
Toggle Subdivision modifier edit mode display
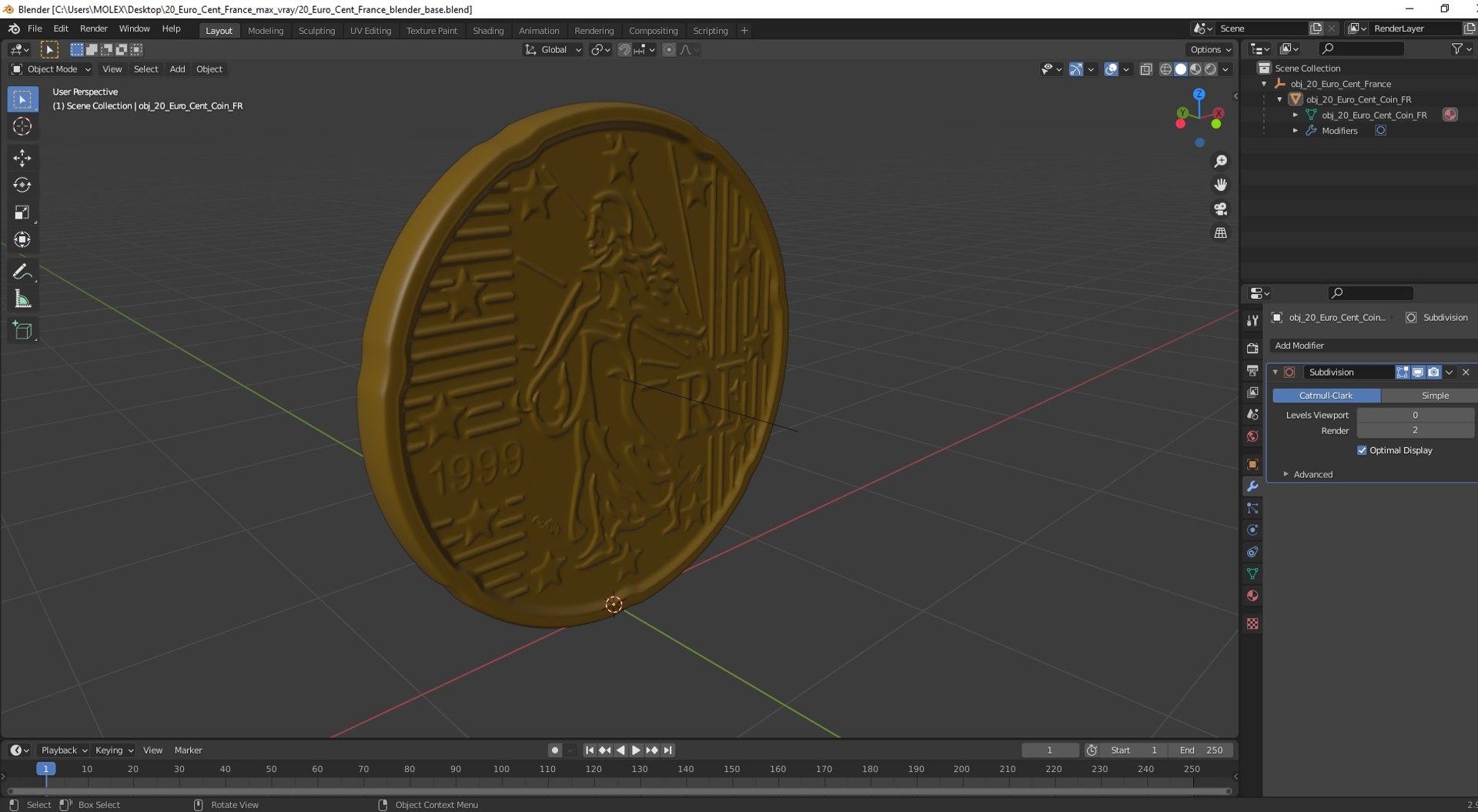tap(1403, 373)
